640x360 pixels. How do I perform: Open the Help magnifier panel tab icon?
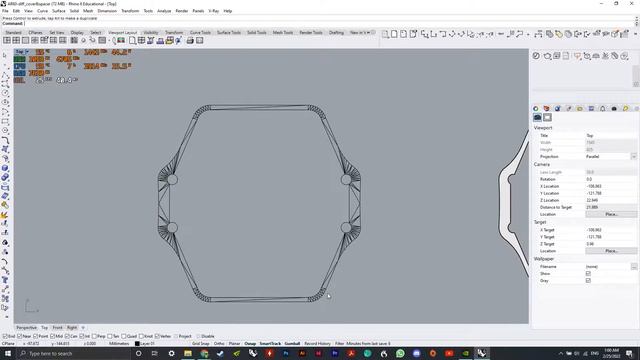[625, 108]
